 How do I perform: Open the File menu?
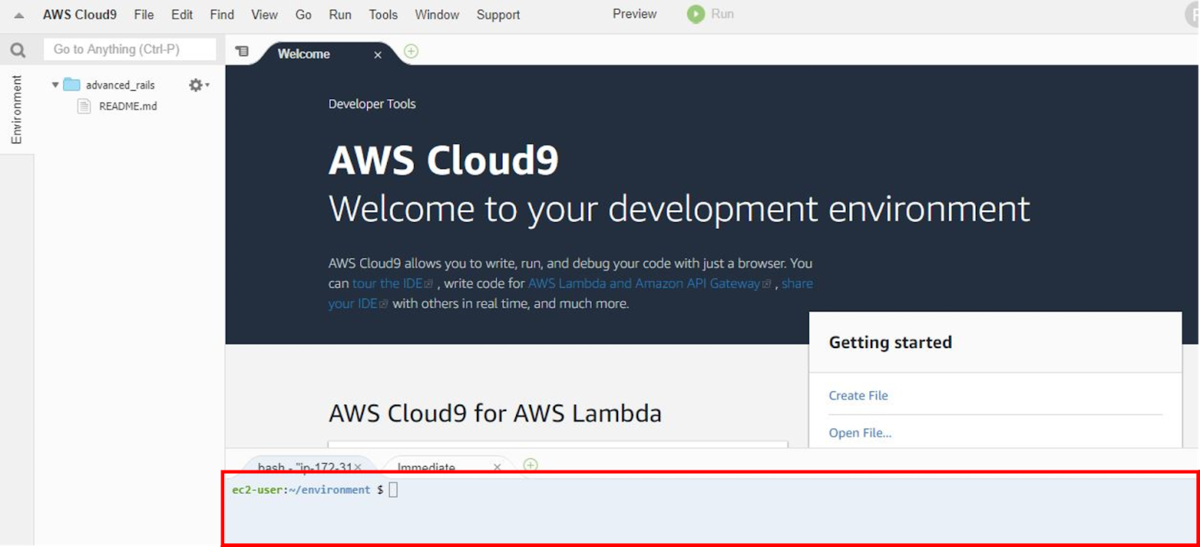(x=144, y=15)
